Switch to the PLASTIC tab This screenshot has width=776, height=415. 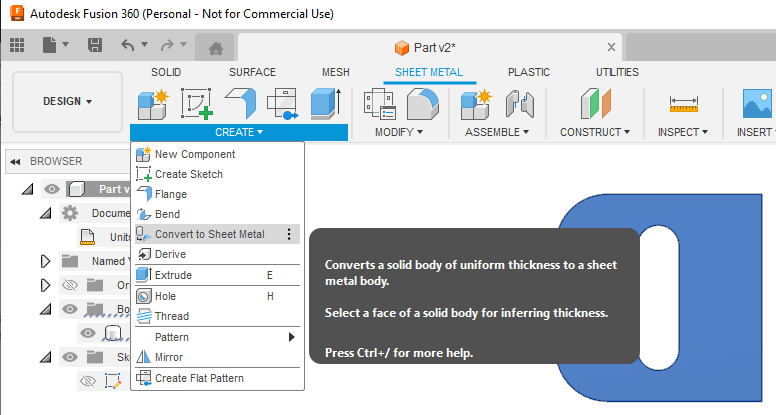click(x=529, y=72)
